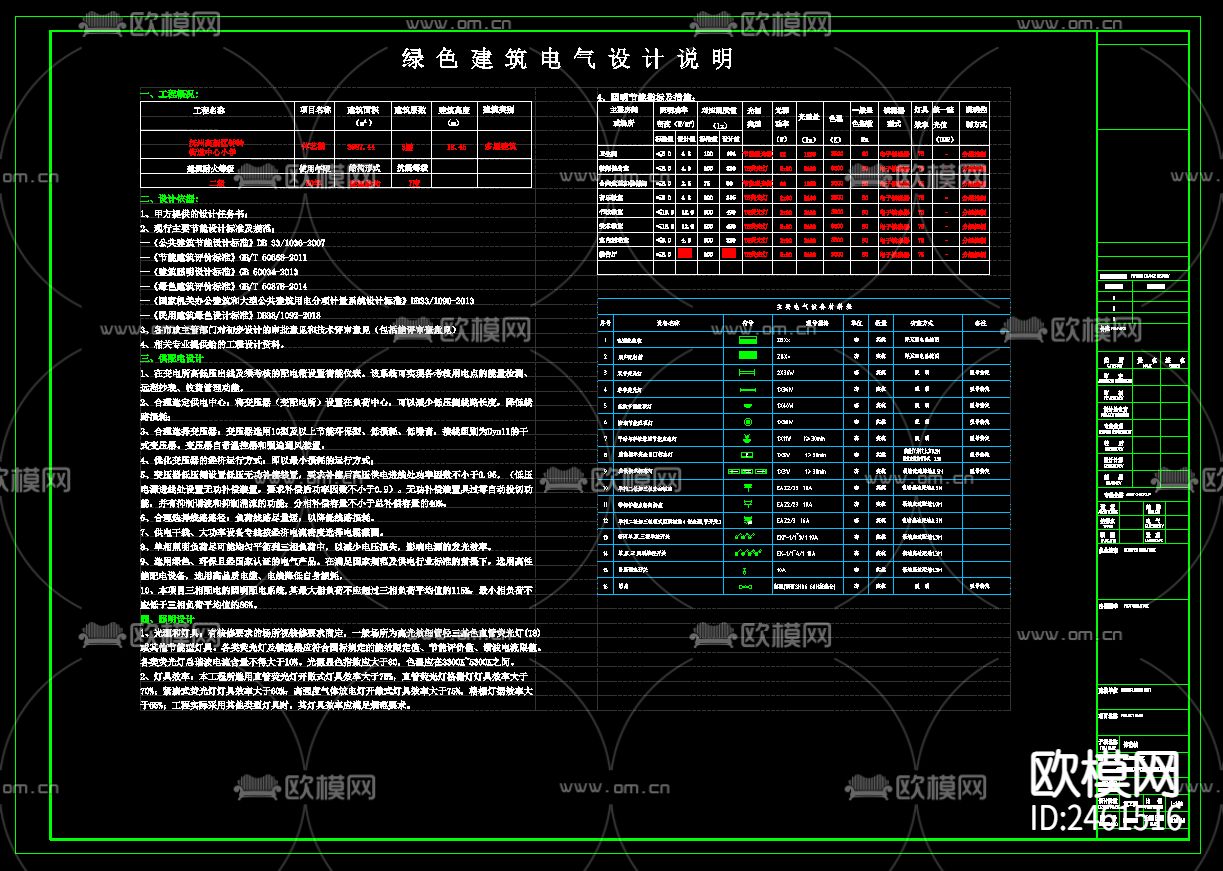Select the red 15.45 building height value
The image size is (1223, 871).
point(456,147)
